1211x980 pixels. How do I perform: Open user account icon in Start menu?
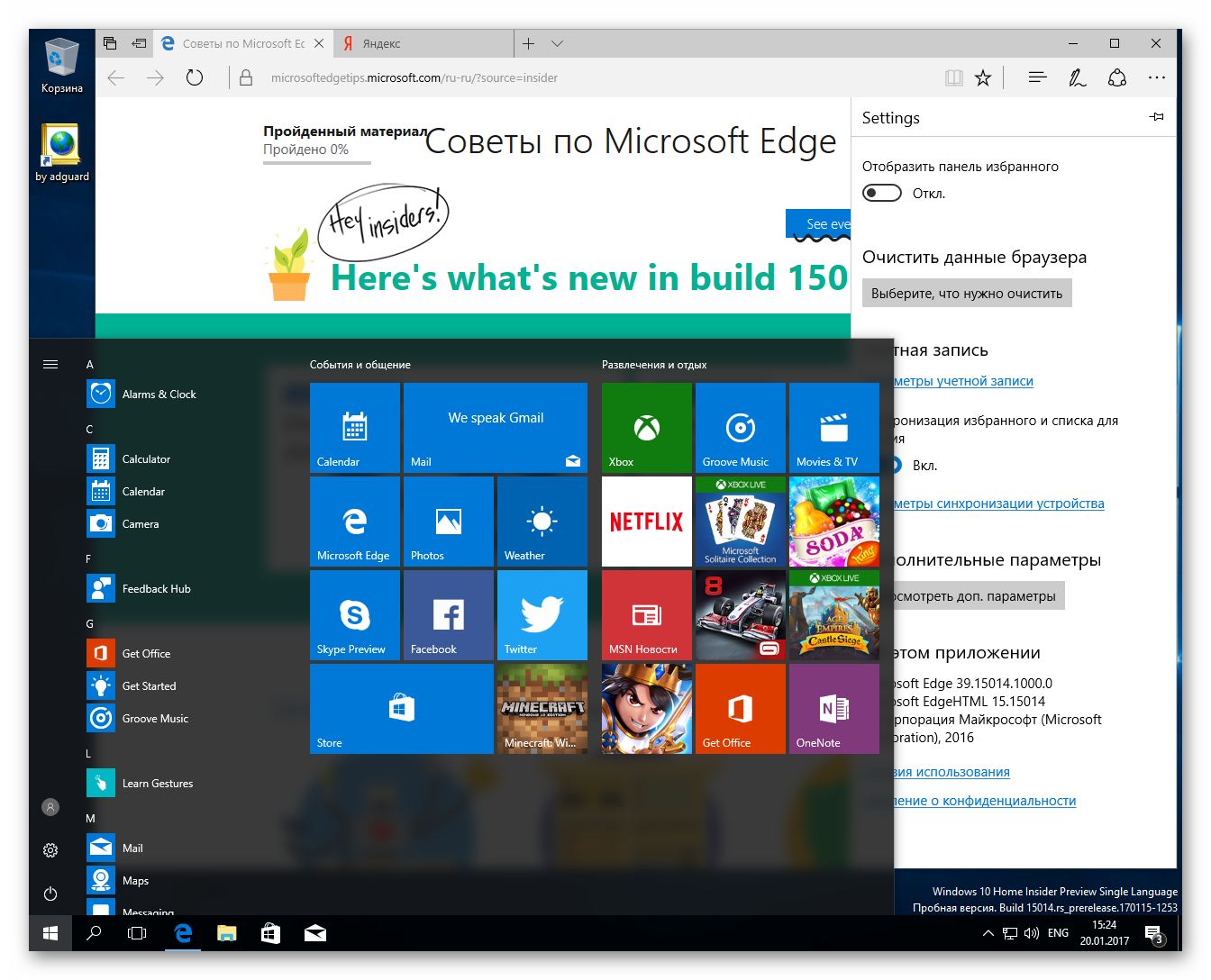[x=50, y=807]
